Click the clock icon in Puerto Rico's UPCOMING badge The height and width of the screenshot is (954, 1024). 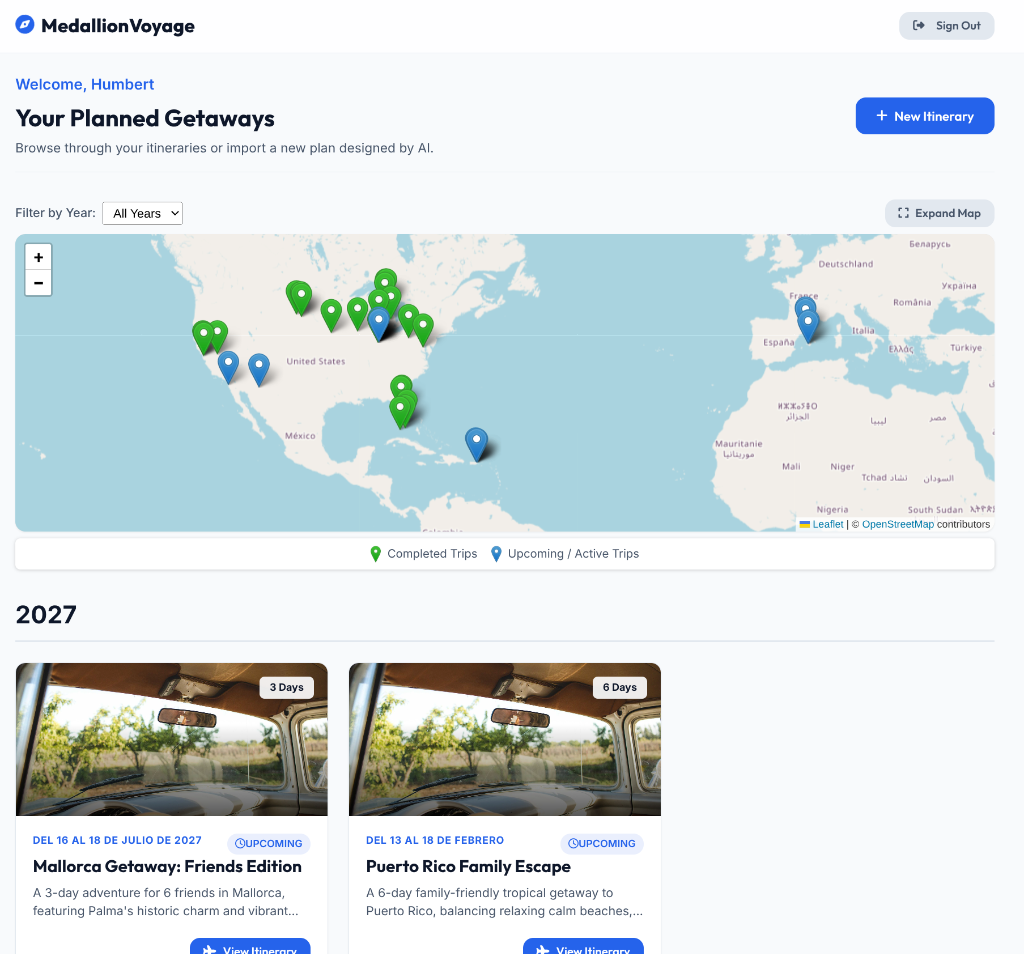coord(573,844)
